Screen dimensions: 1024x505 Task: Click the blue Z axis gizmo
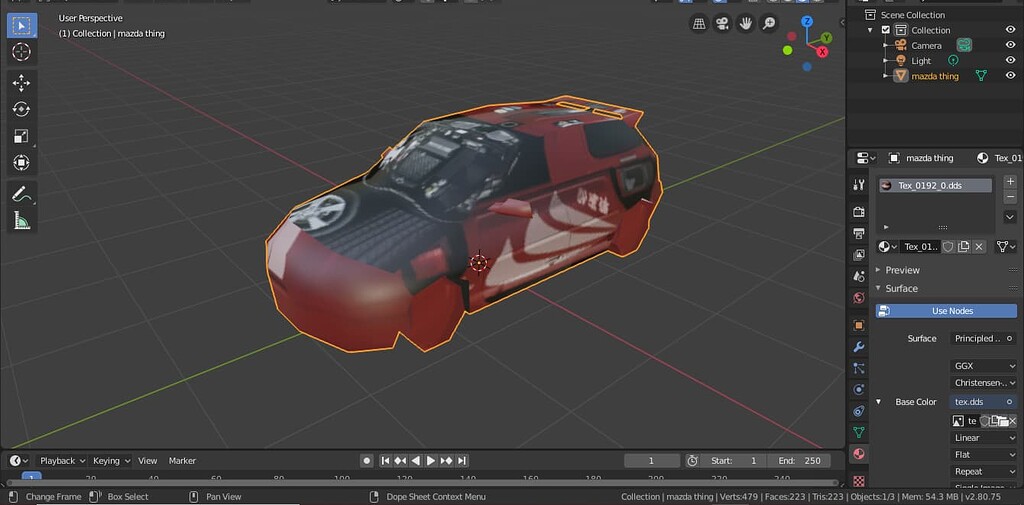pos(808,22)
